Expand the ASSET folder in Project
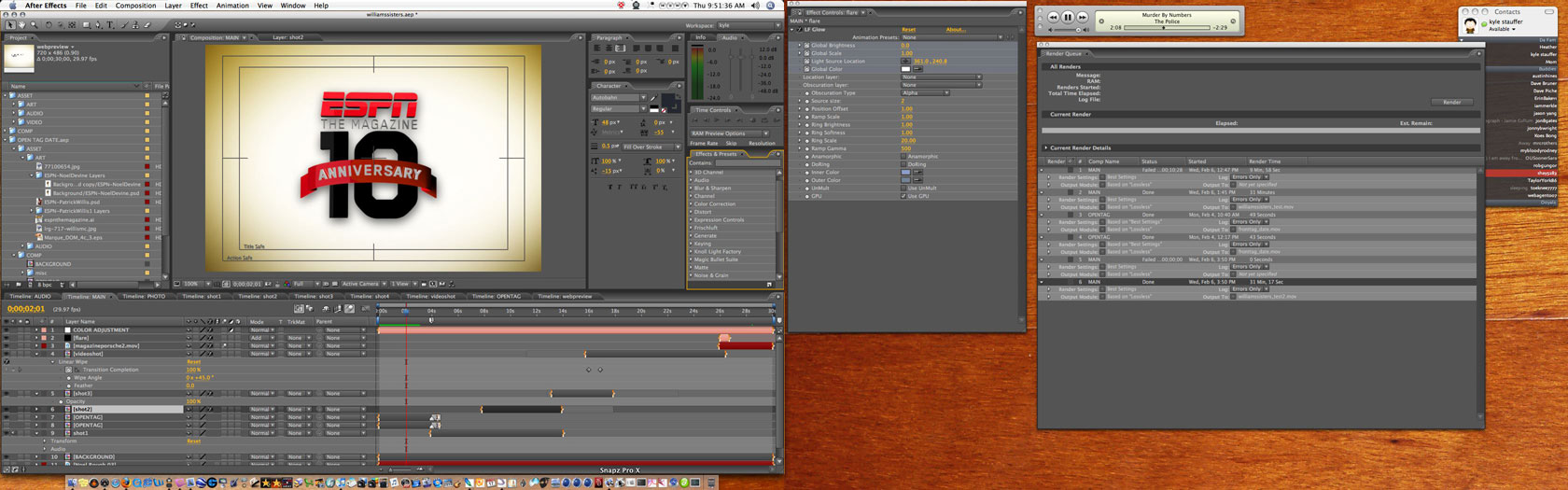 click(x=6, y=95)
